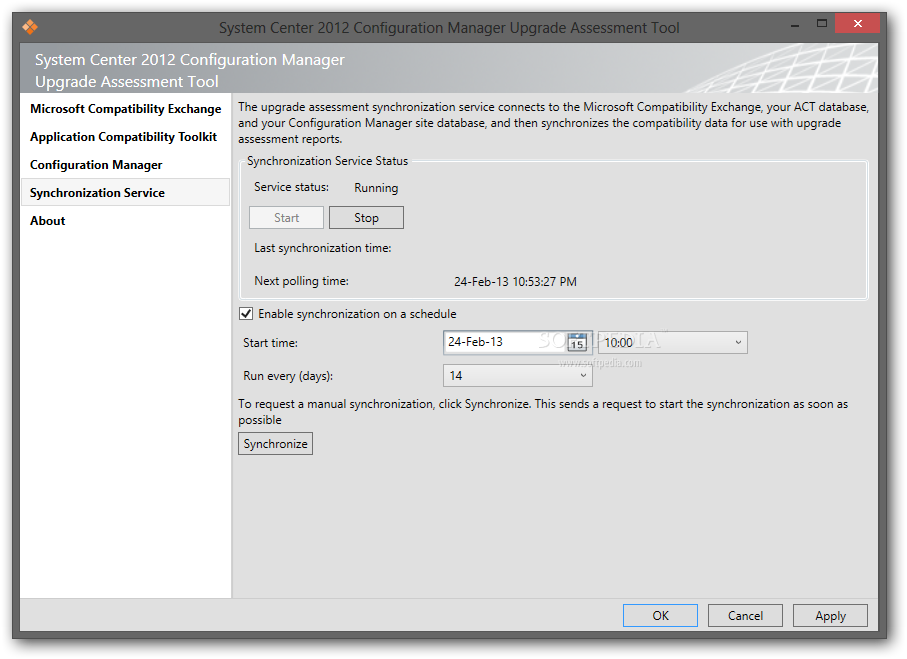Toggle Enable synchronization on a schedule checkbox
Screen dimensions: 907x659
[x=246, y=314]
